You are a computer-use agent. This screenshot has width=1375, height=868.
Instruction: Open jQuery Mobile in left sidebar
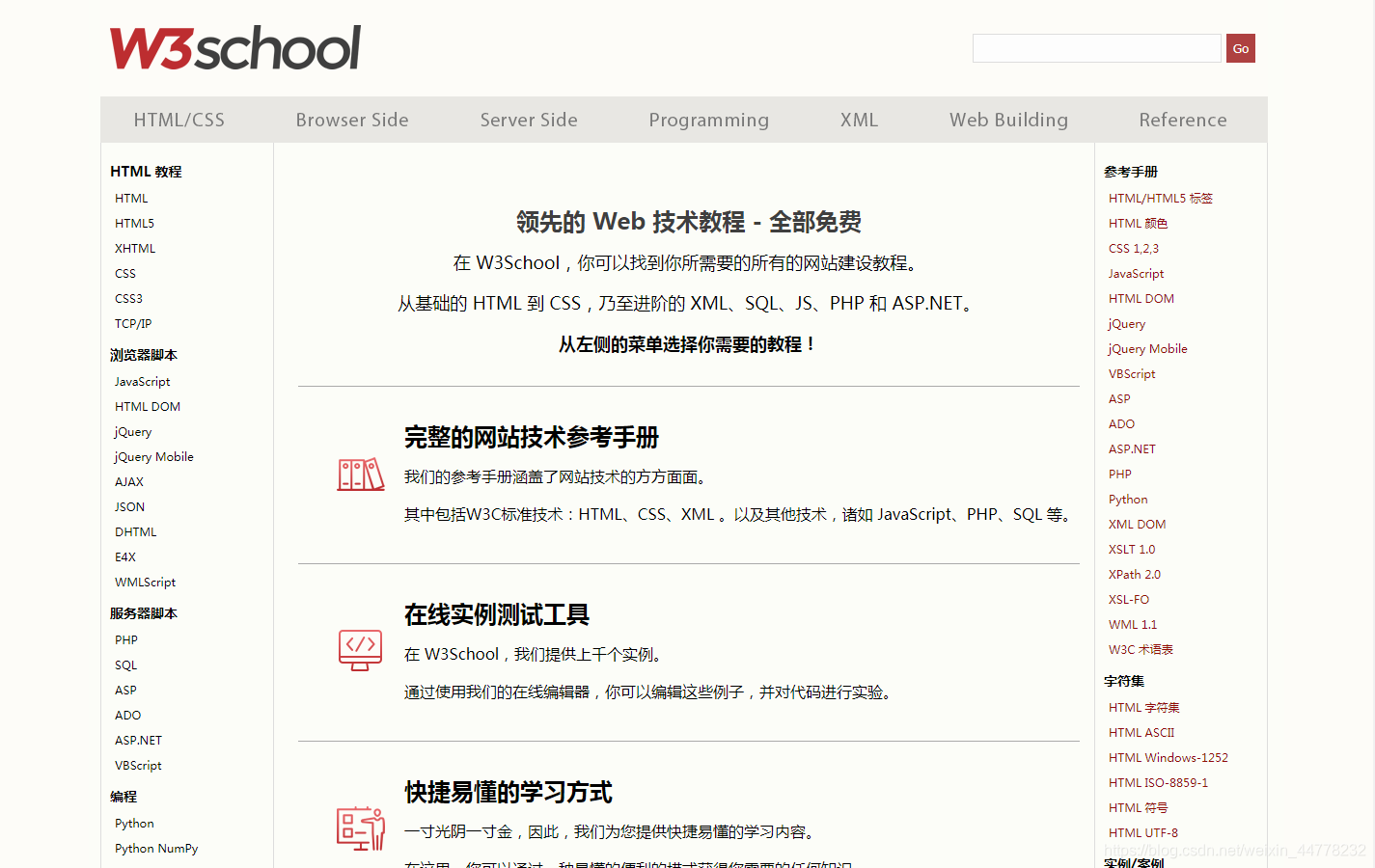(154, 456)
